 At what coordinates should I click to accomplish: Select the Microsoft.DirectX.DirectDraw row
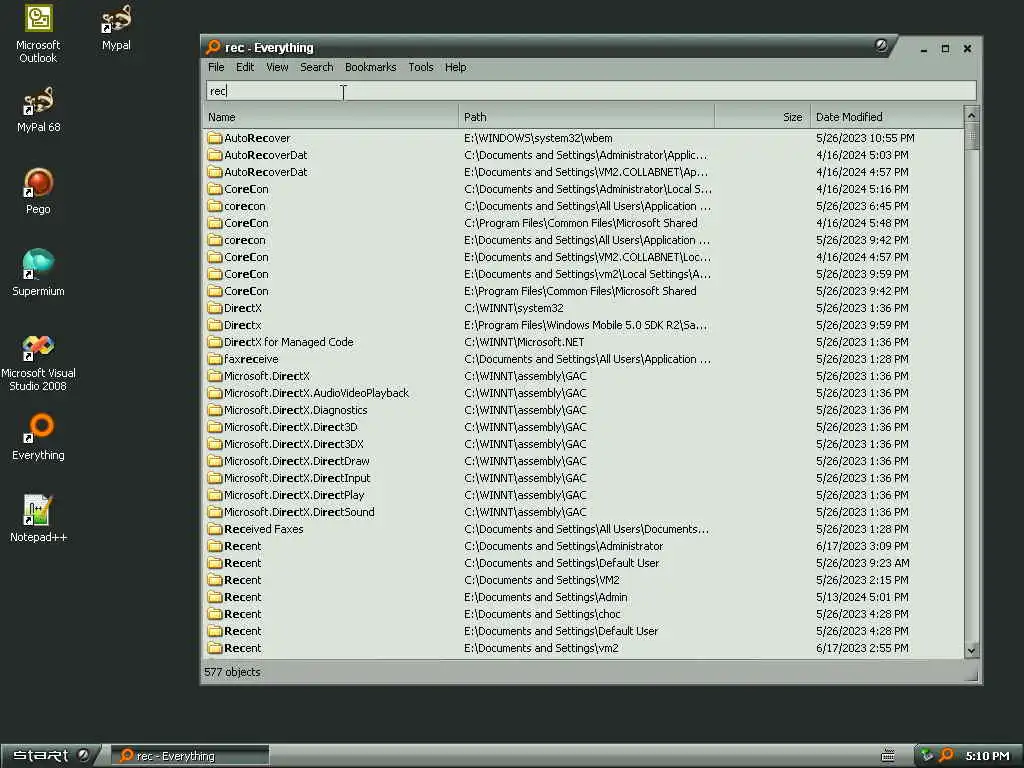pos(583,461)
